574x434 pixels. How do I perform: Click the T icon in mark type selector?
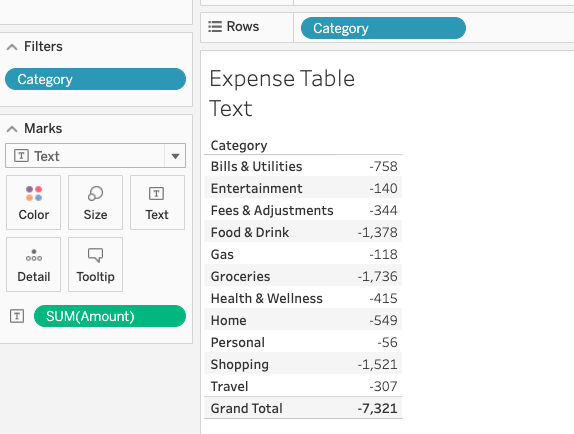[x=21, y=156]
